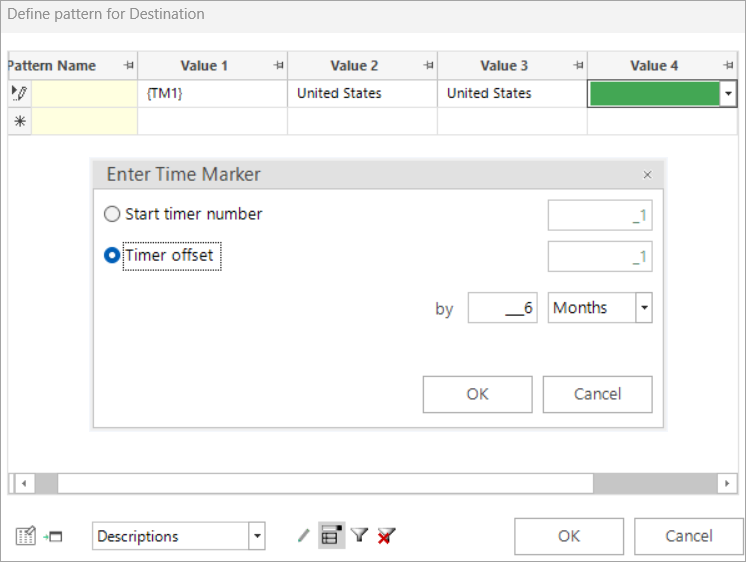Open the Value 4 cell dropdown arrow
The height and width of the screenshot is (562, 746).
728,93
